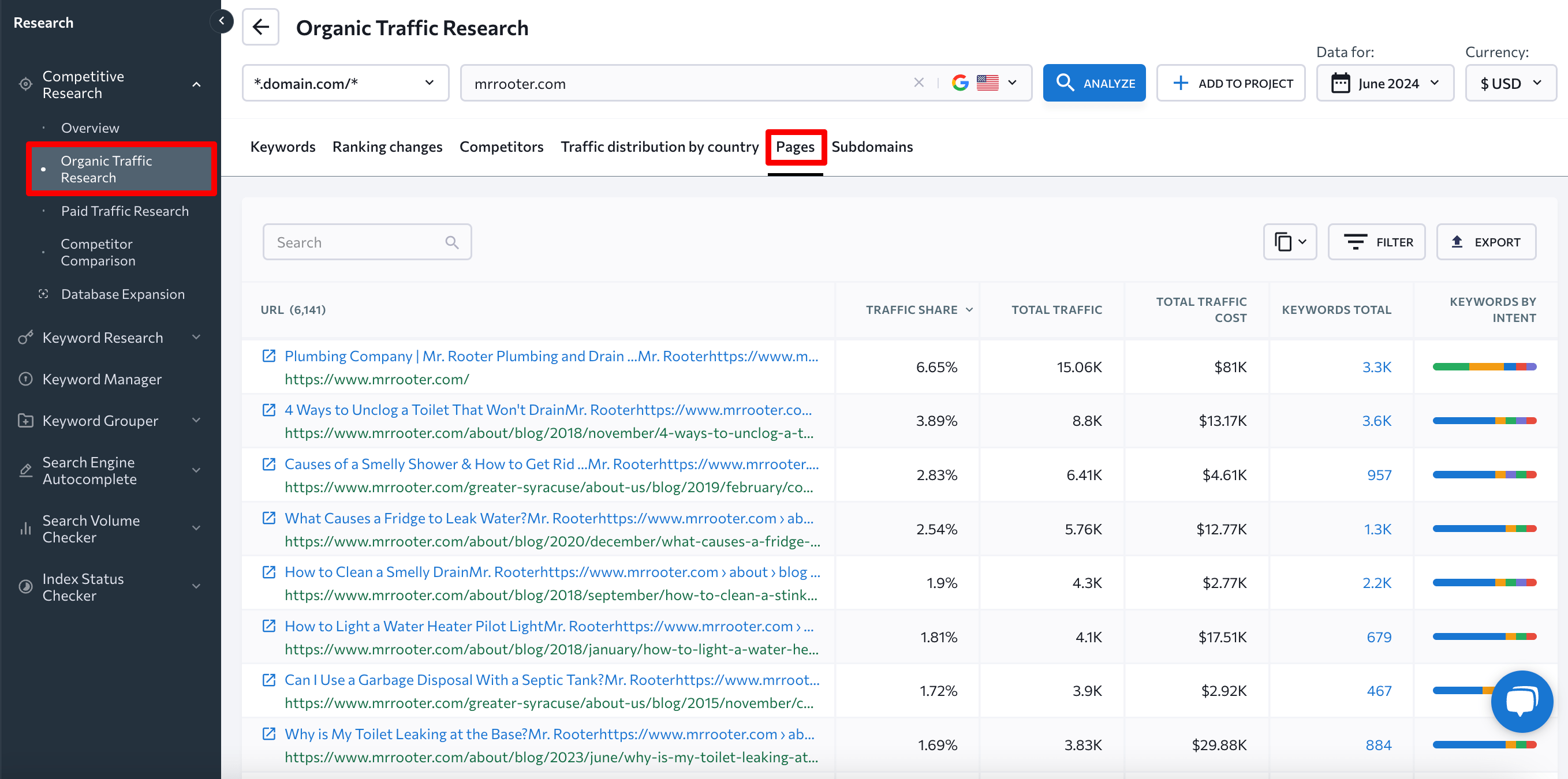Export the pages table
Viewport: 1568px width, 779px height.
point(1486,242)
